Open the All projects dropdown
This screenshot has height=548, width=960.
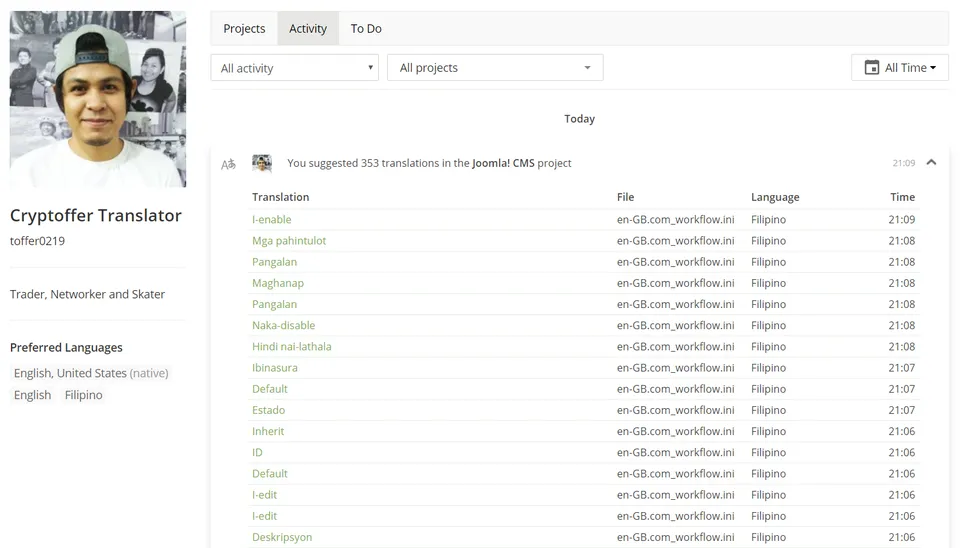[x=495, y=67]
